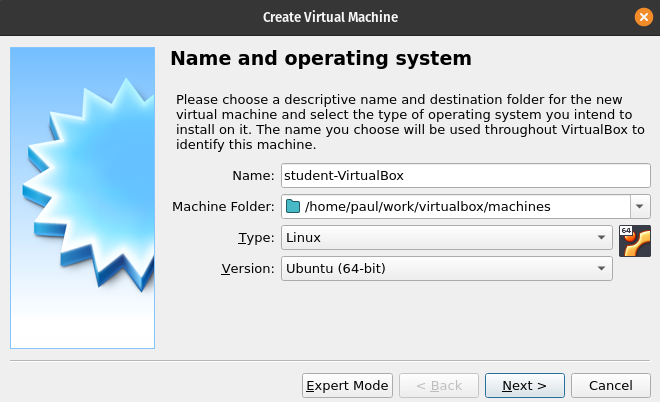Click the /home/paul/work/virtualbox/machines path text
Screen dimensions: 660x402
coord(428,207)
